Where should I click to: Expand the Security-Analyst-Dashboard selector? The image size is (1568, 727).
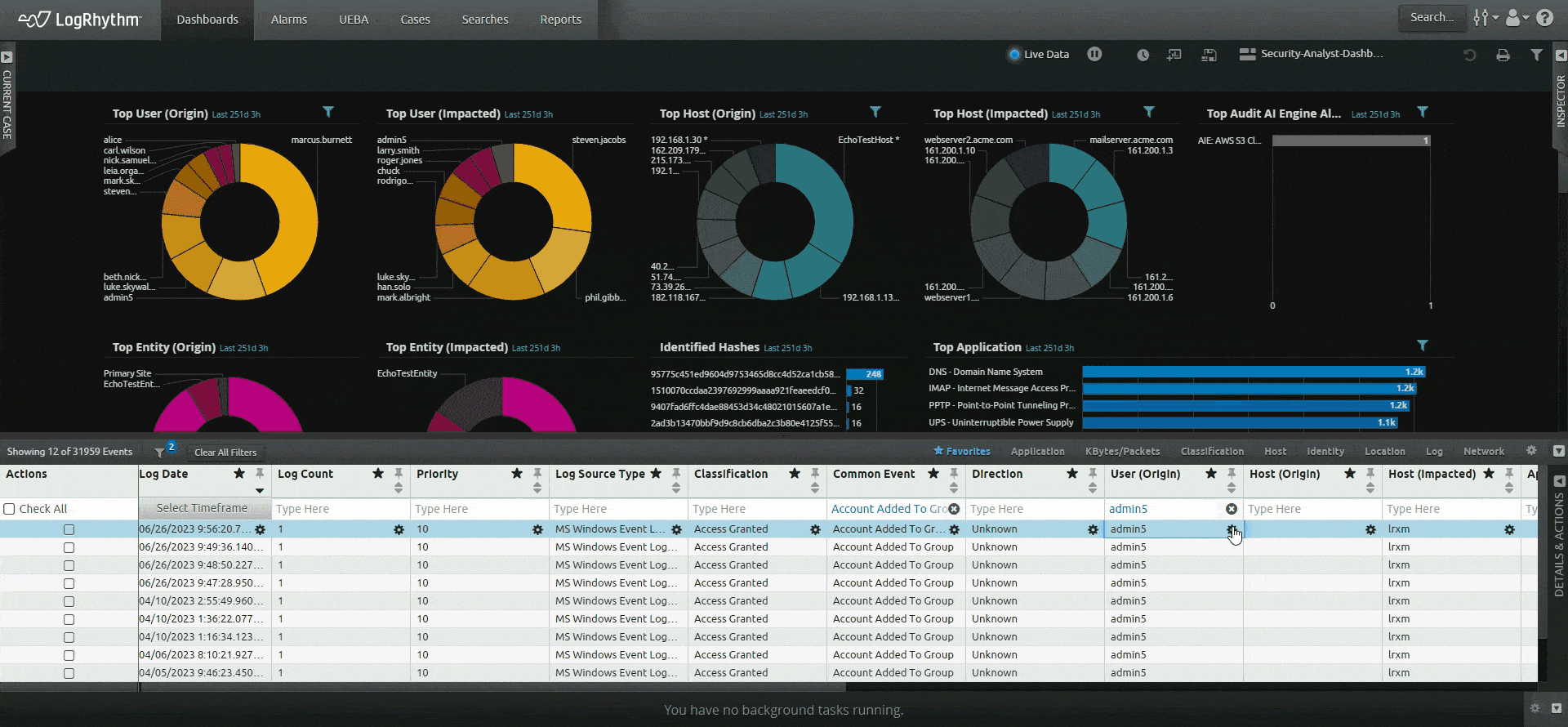point(1312,54)
